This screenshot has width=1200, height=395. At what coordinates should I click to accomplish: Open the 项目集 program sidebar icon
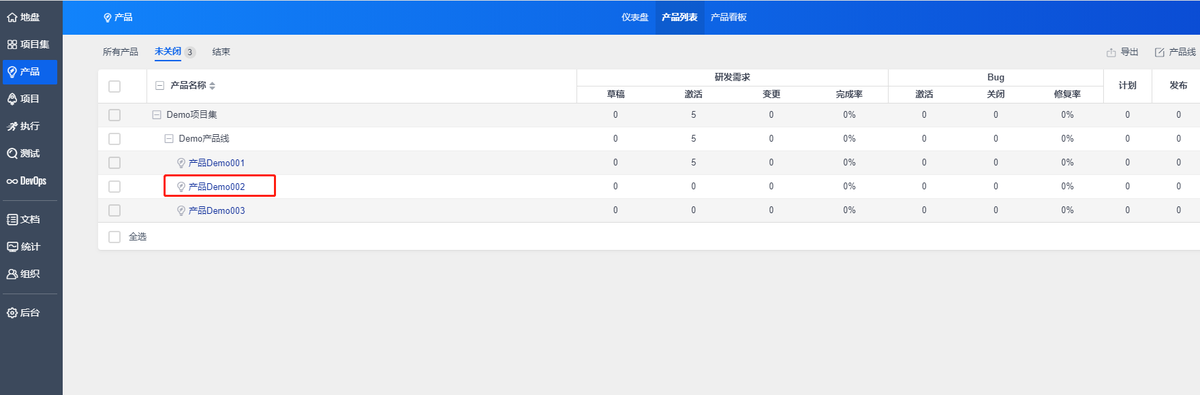tap(12, 44)
